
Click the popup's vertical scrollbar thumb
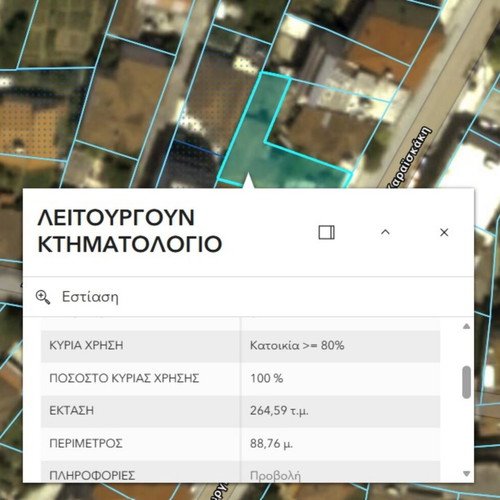467,382
